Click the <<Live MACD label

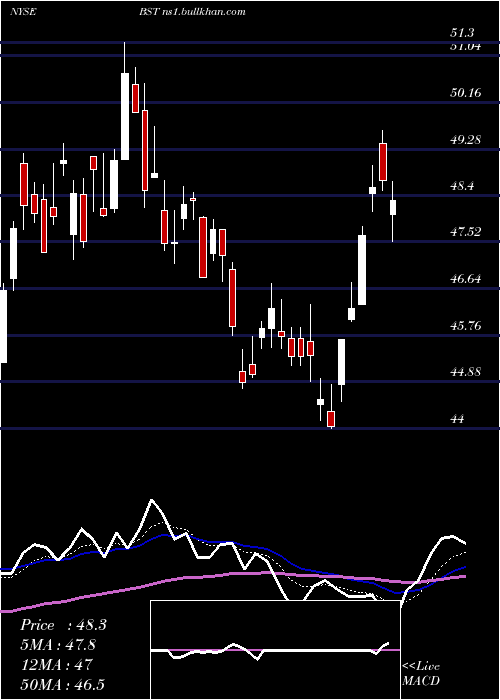coord(421,673)
